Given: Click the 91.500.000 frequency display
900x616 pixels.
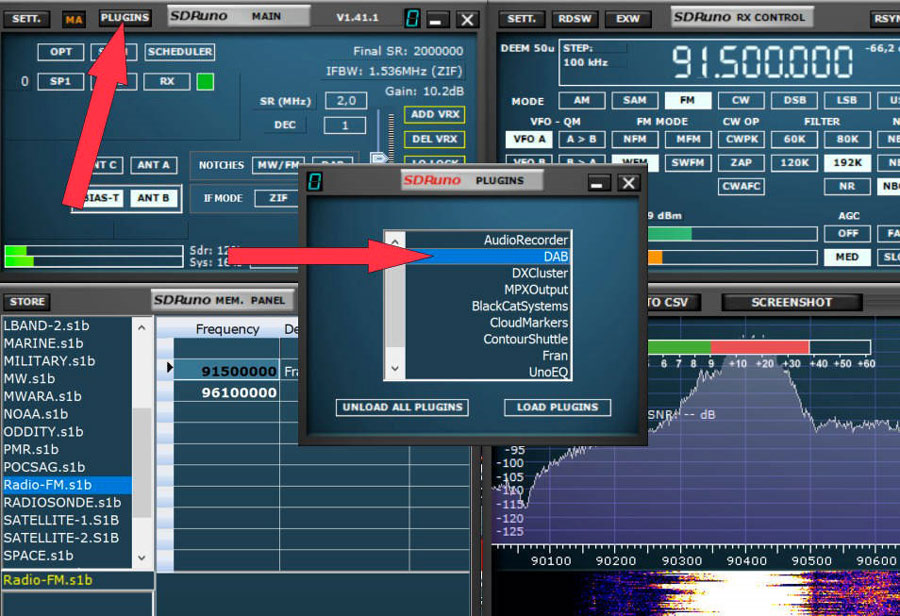Looking at the screenshot, I should click(762, 61).
